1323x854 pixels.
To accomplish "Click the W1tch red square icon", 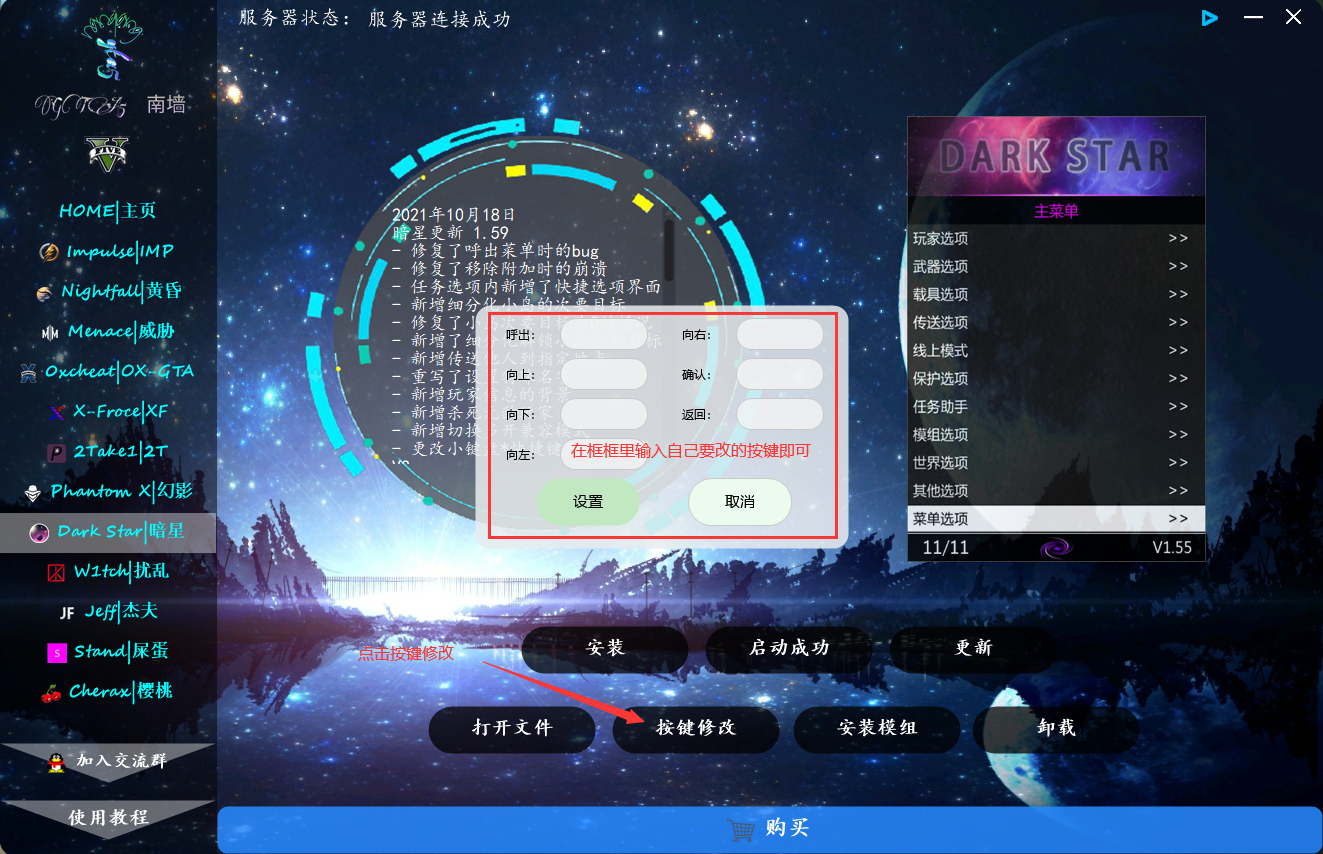I will click(56, 572).
